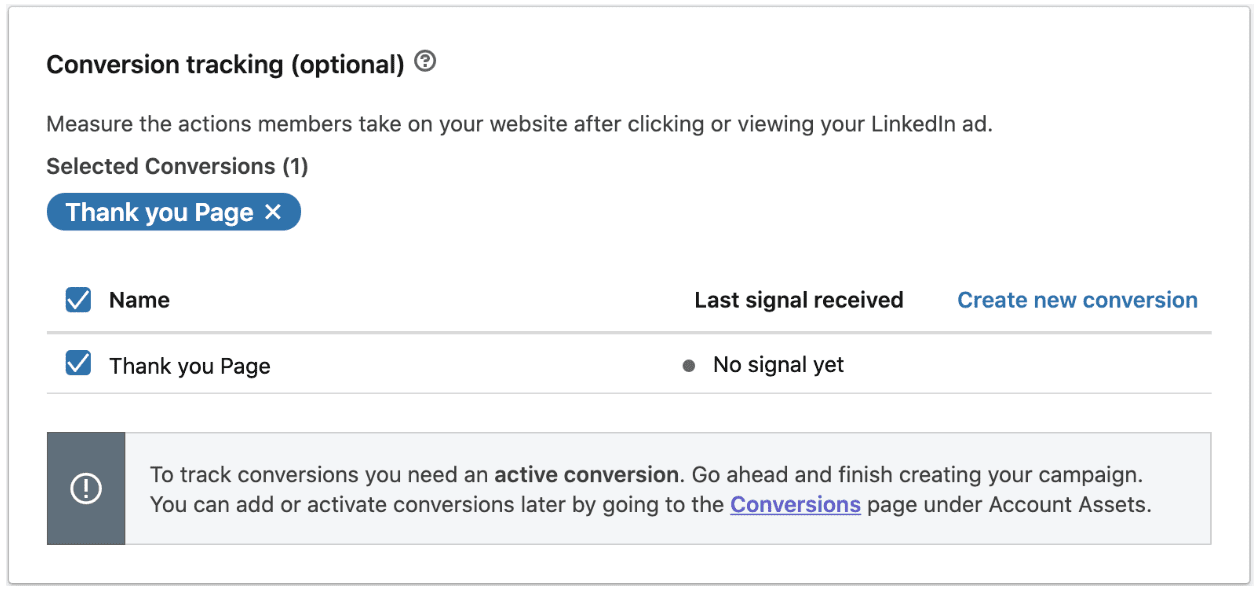Click the Last signal received column header

799,300
